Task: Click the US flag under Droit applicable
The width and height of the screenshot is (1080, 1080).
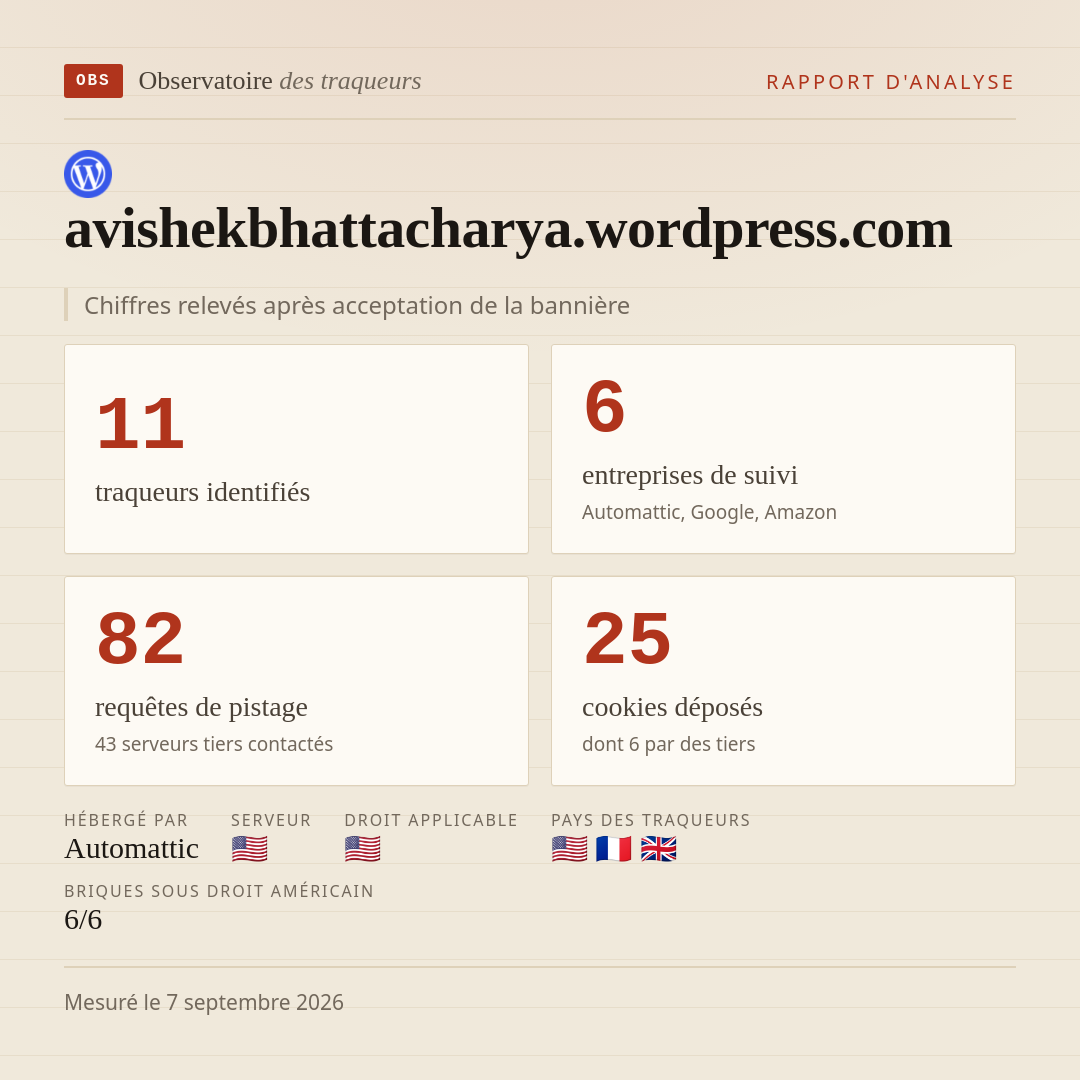Action: 362,849
